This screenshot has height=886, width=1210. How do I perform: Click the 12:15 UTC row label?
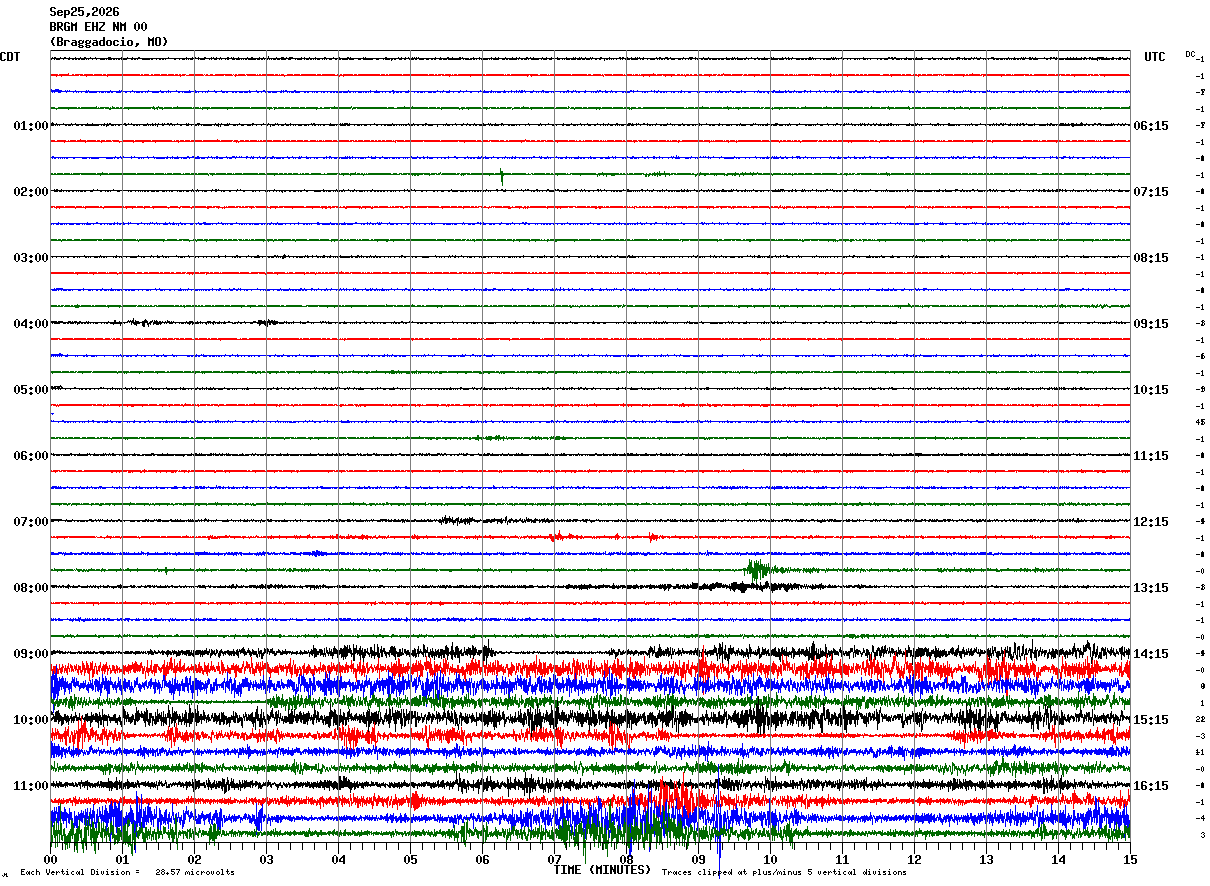(x=1151, y=522)
